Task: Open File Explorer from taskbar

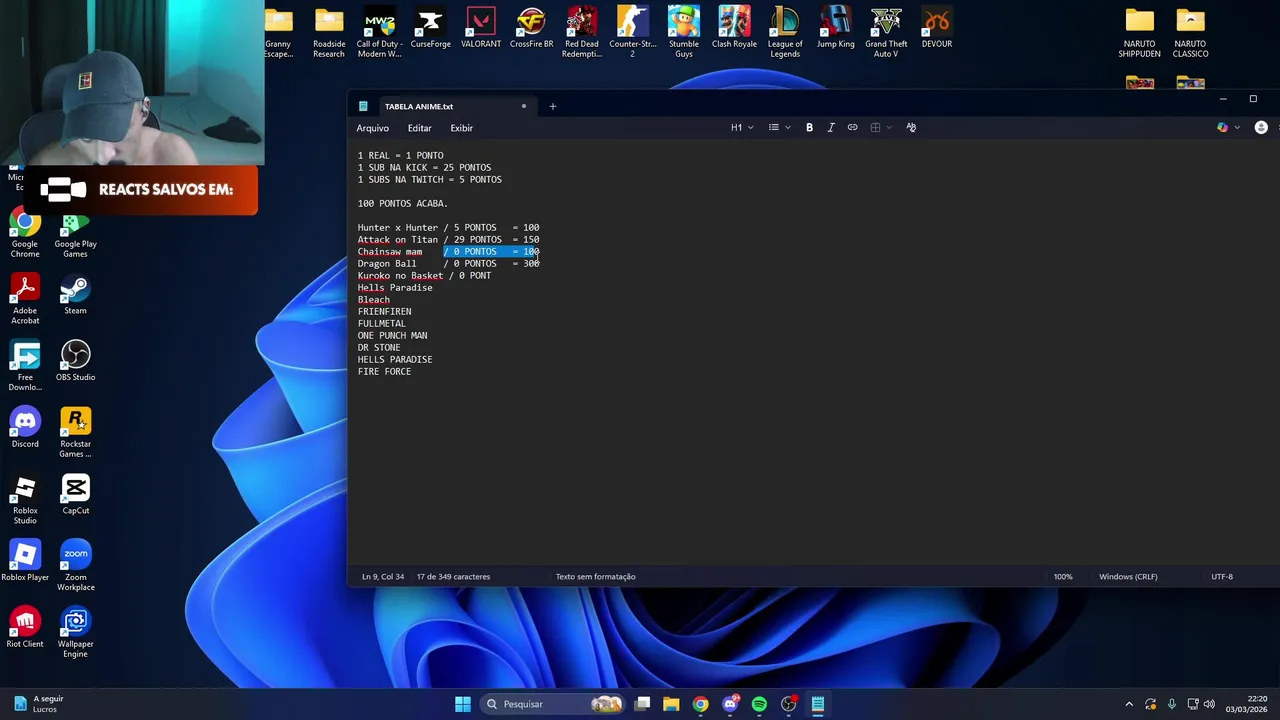Action: tap(671, 704)
